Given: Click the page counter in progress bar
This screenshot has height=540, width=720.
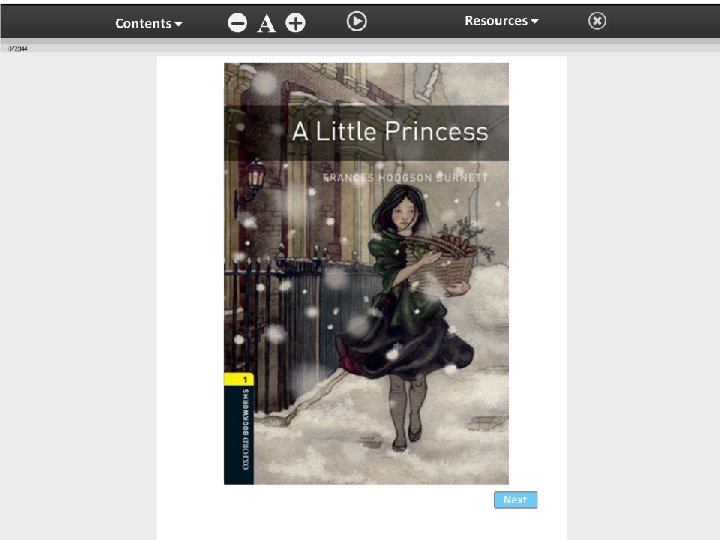Looking at the screenshot, I should pos(17,48).
